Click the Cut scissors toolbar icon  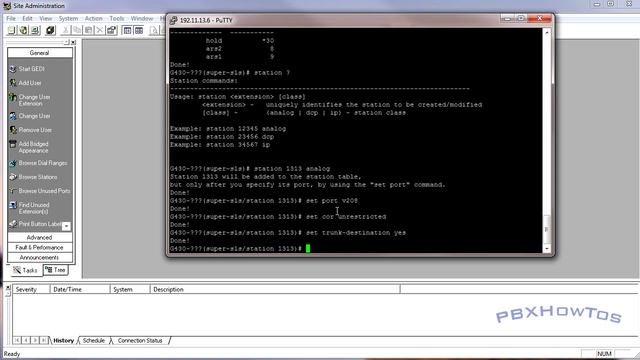pos(65,30)
